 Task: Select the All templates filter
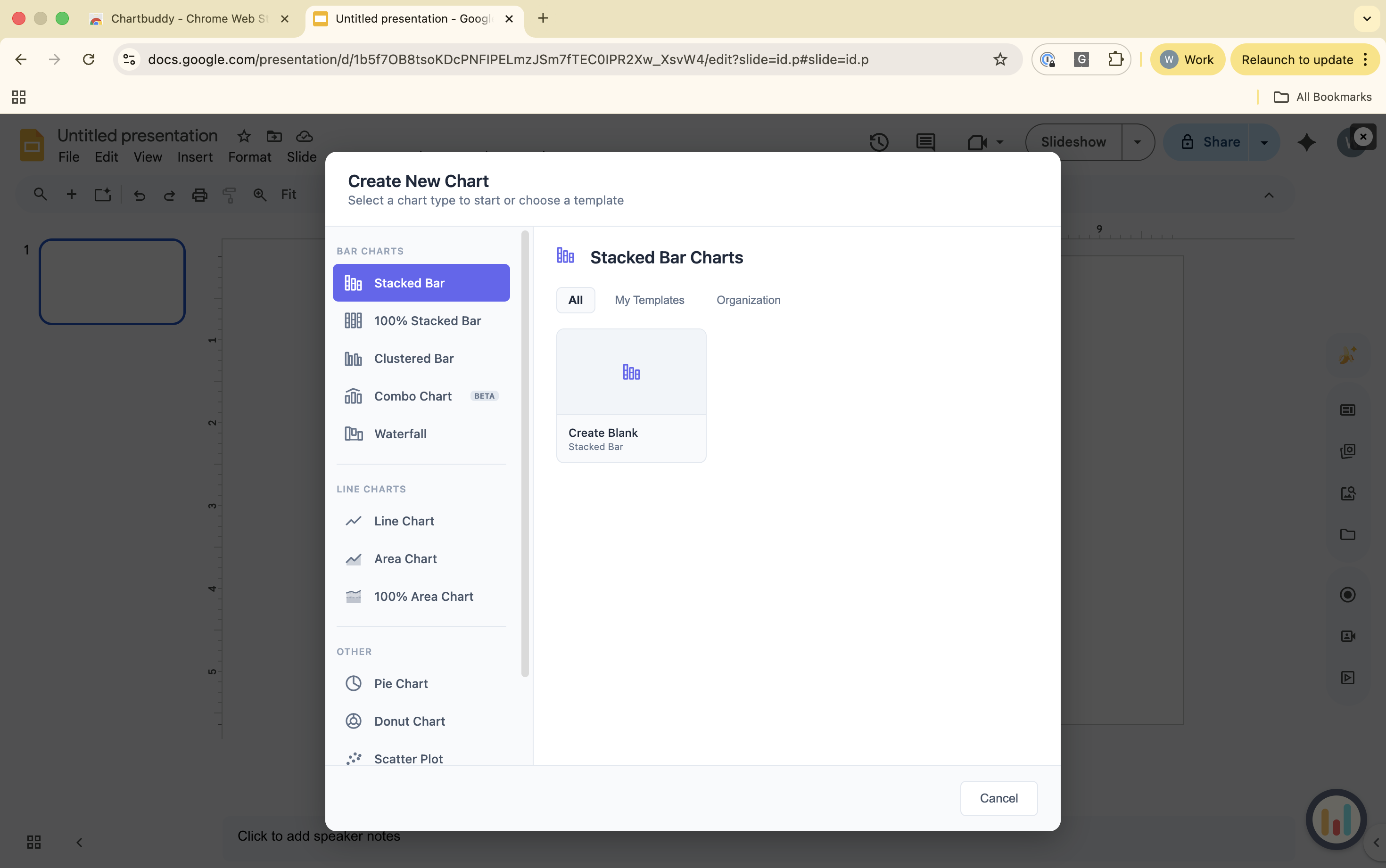coord(575,300)
